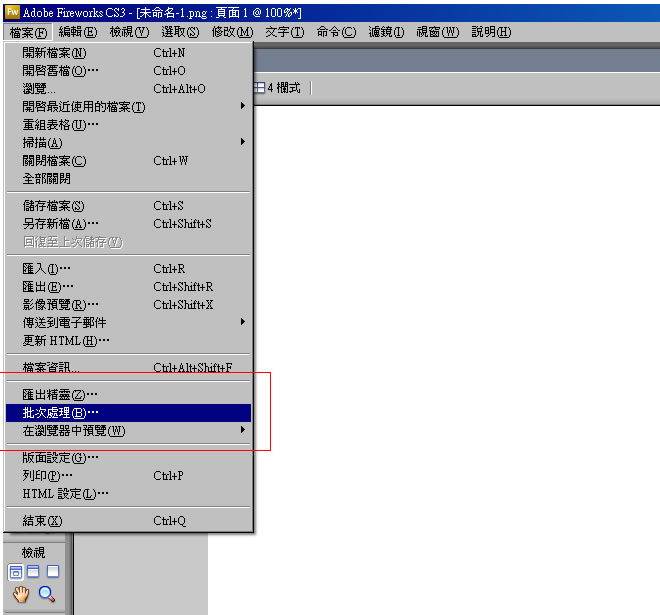This screenshot has width=660, height=615.
Task: Choose 匯出精靈 menu entry
Action: [61, 394]
